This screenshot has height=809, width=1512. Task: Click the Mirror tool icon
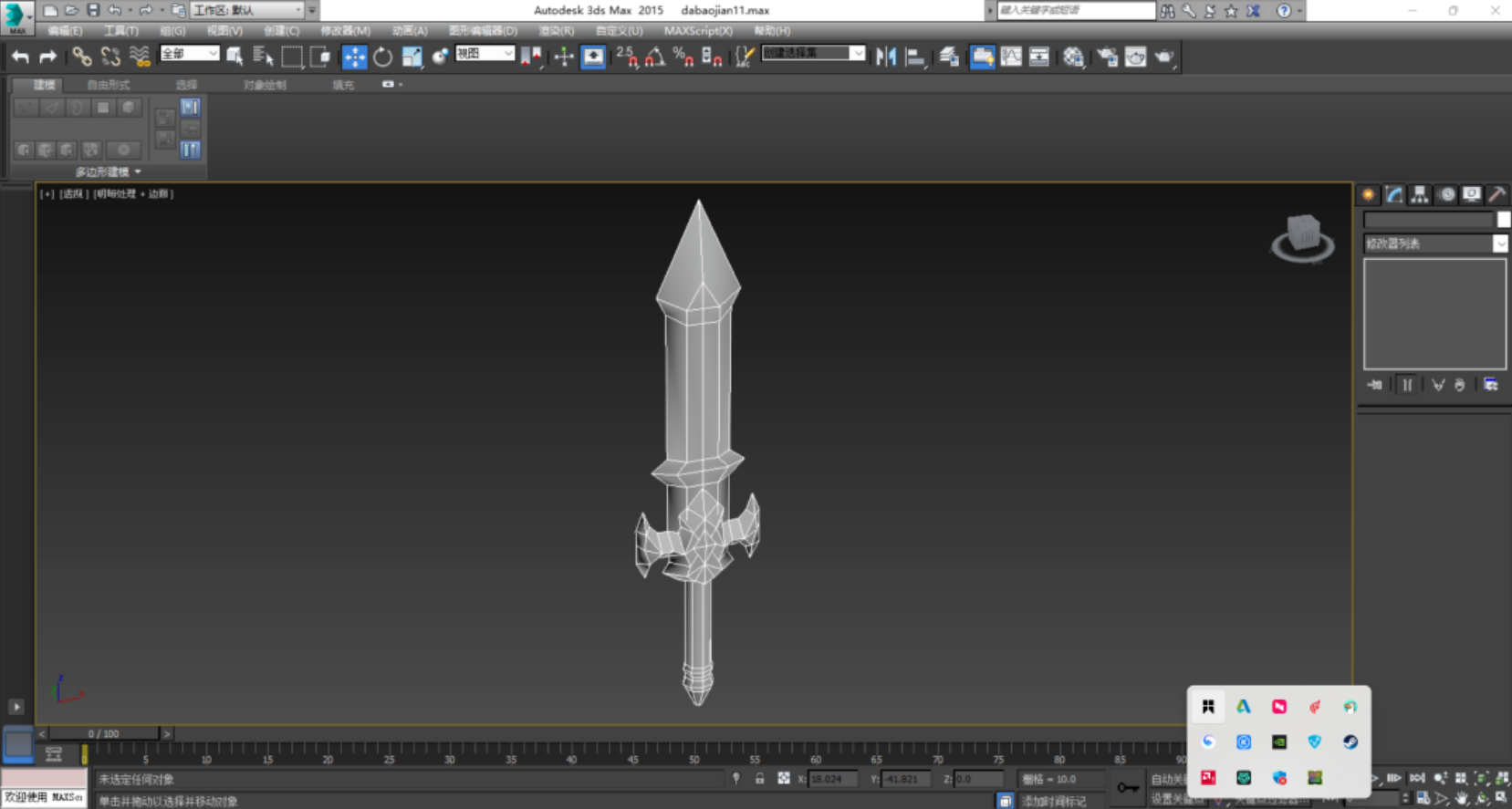(x=885, y=57)
